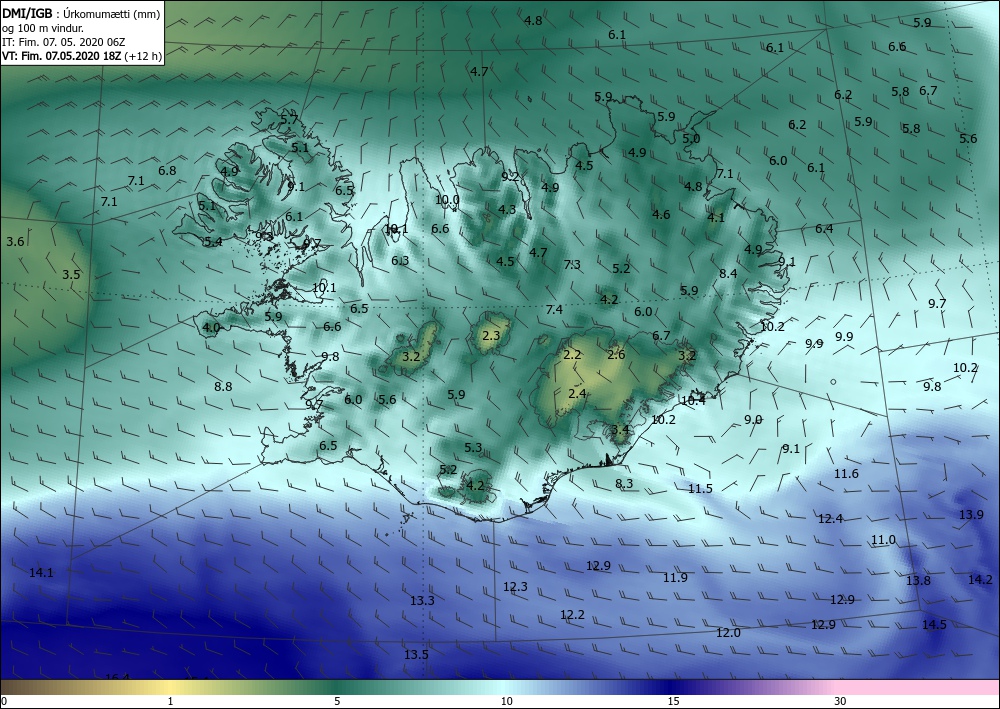Click the 11.6 value on the map
This screenshot has height=709, width=1000.
pyautogui.click(x=846, y=474)
